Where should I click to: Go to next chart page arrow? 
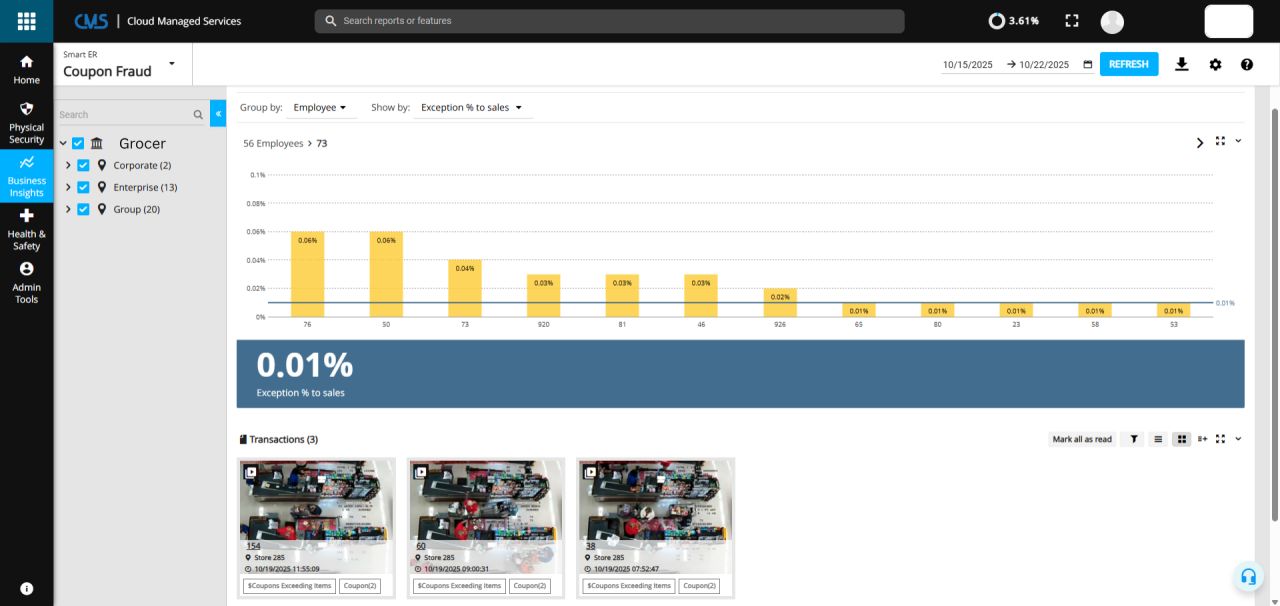pyautogui.click(x=1200, y=143)
